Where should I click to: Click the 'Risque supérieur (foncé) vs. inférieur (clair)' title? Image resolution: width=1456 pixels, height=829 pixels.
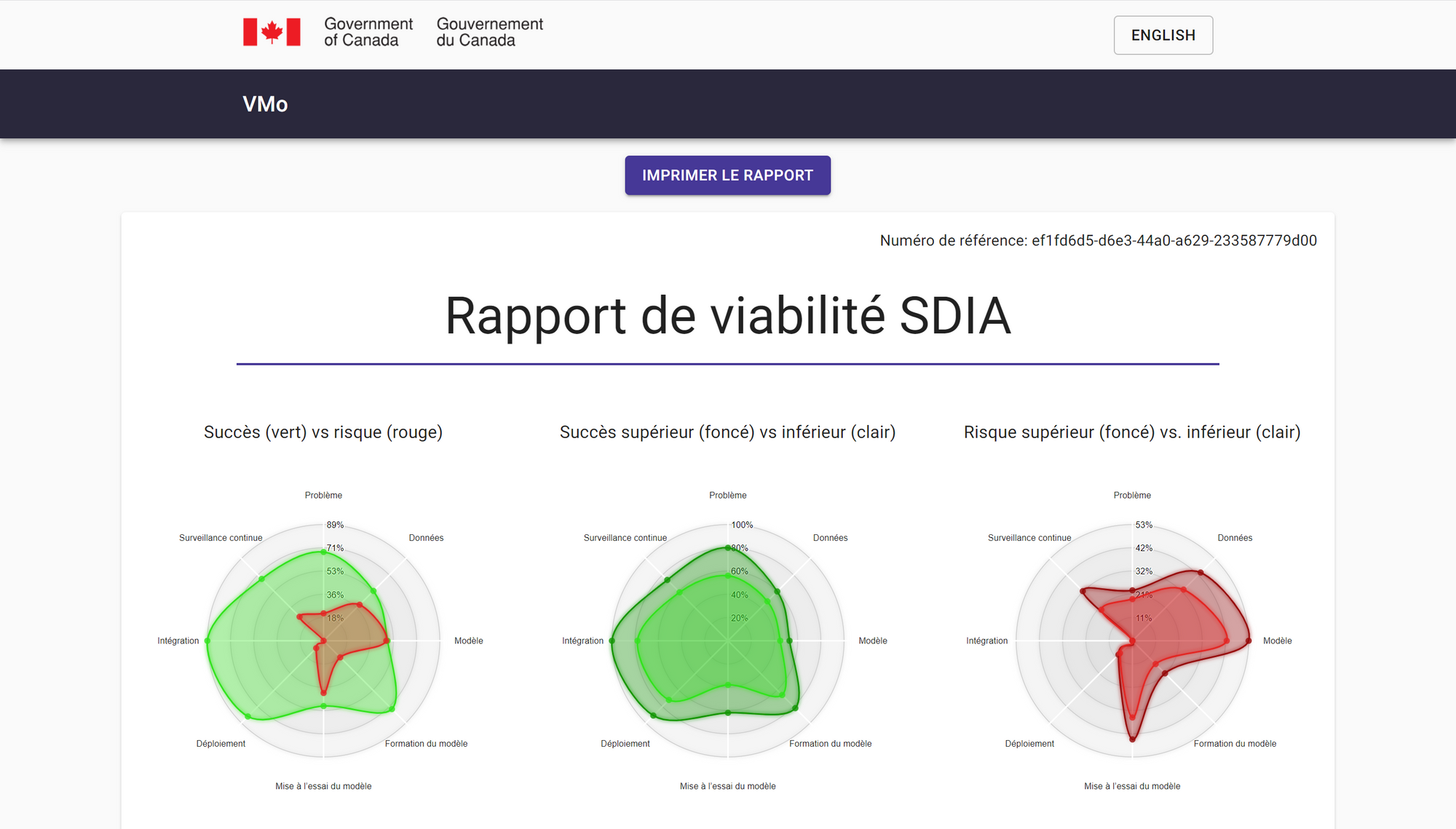pyautogui.click(x=1132, y=432)
